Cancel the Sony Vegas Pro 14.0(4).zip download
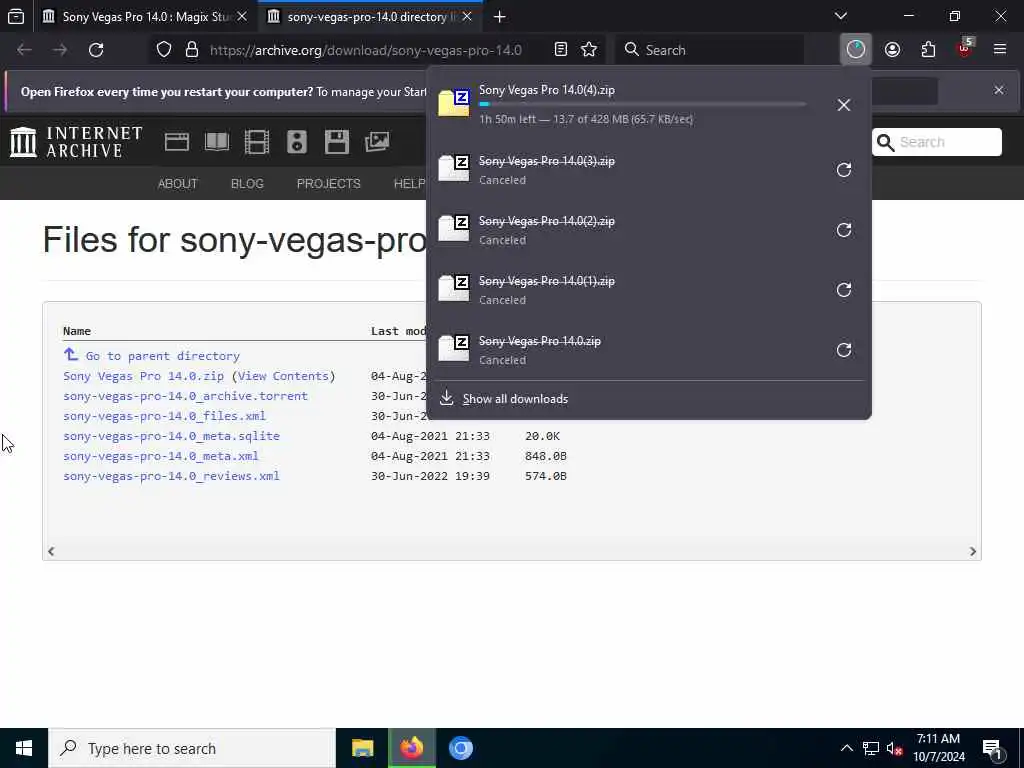 coord(844,104)
